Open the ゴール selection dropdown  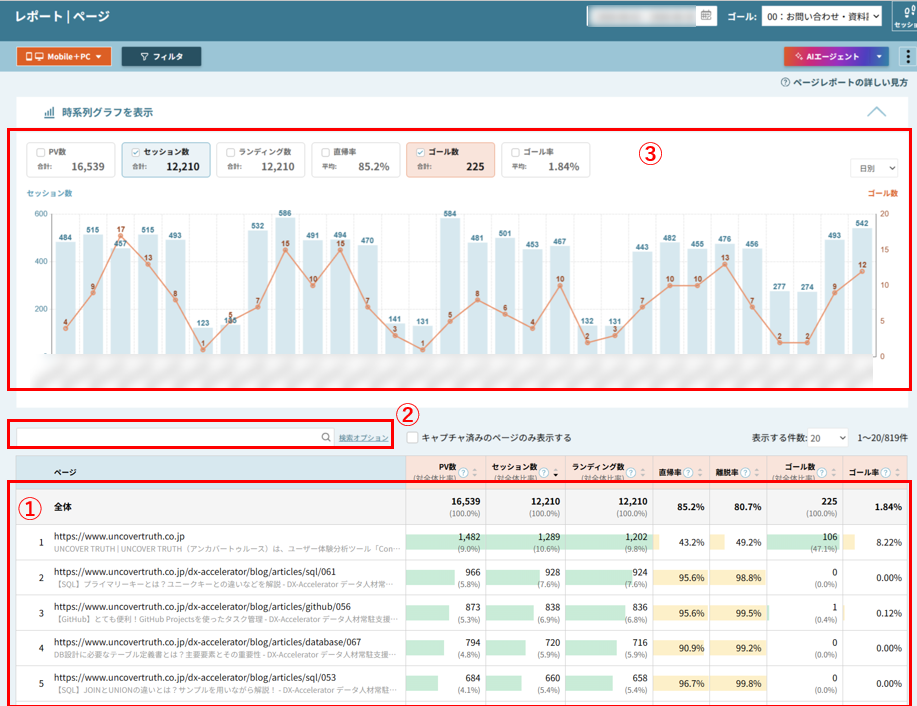822,16
